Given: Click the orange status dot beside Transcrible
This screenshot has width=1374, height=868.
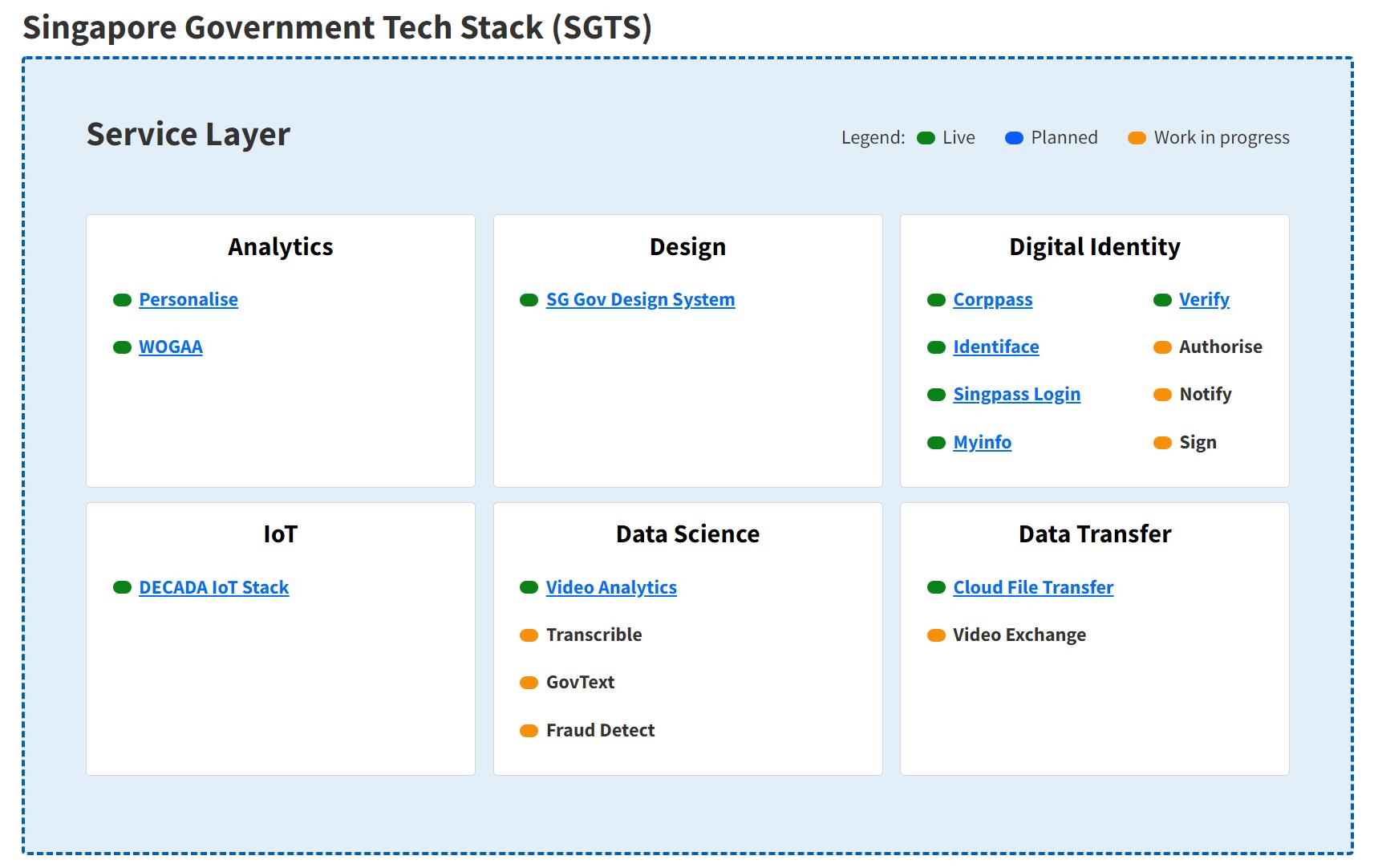Looking at the screenshot, I should (x=529, y=635).
